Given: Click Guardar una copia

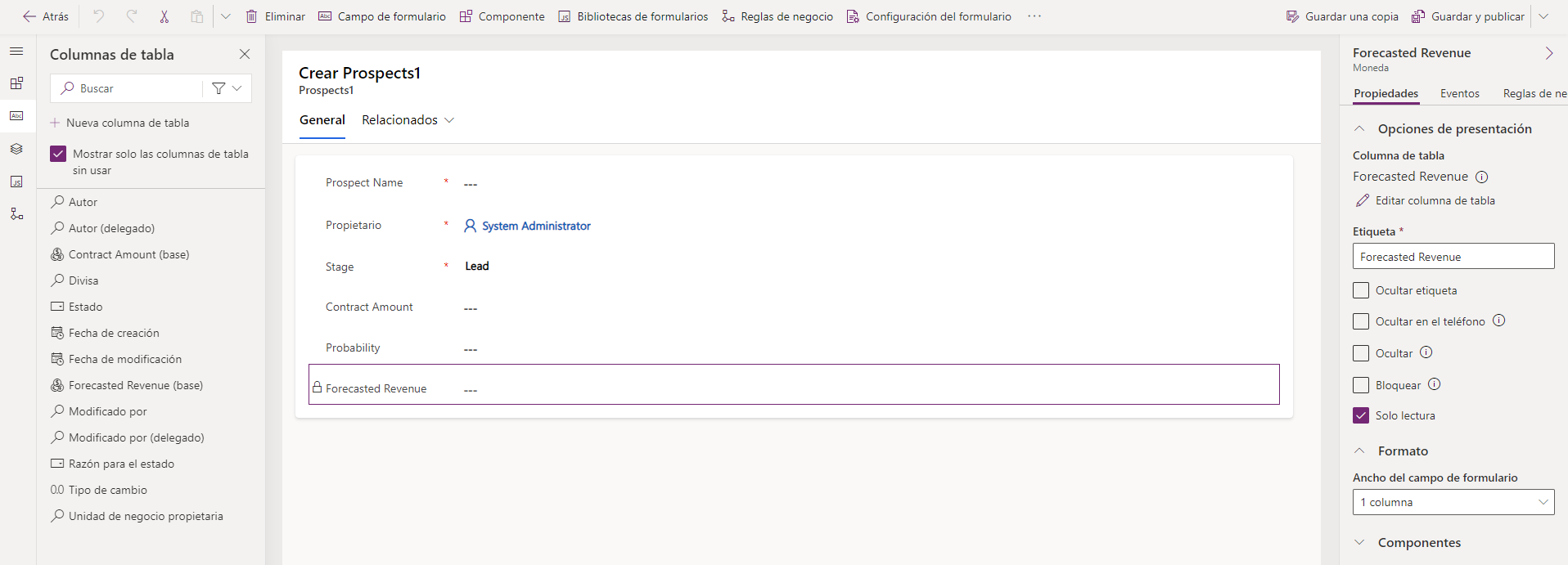Looking at the screenshot, I should tap(1342, 16).
